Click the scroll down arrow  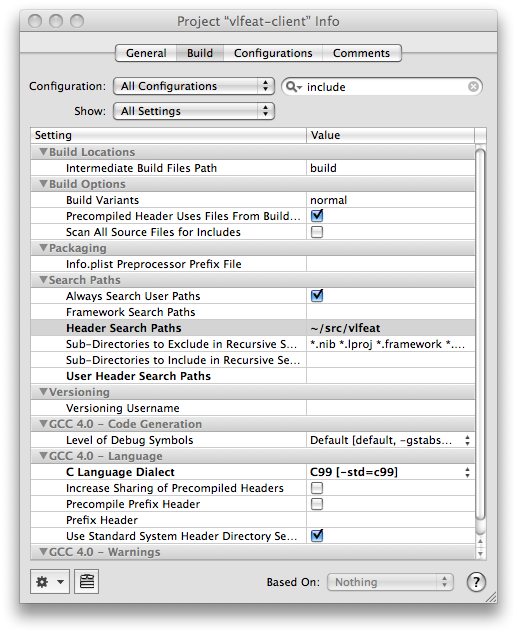pos(480,553)
